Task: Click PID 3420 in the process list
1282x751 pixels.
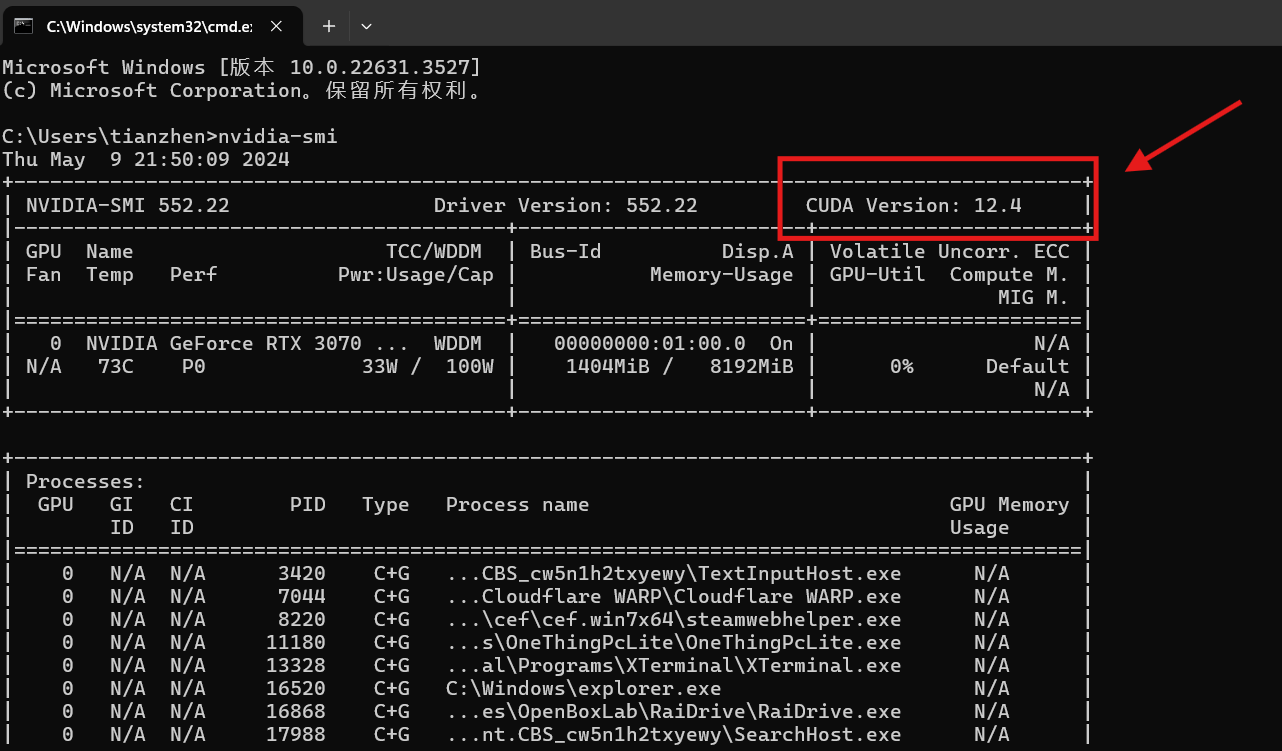Action: click(x=302, y=574)
